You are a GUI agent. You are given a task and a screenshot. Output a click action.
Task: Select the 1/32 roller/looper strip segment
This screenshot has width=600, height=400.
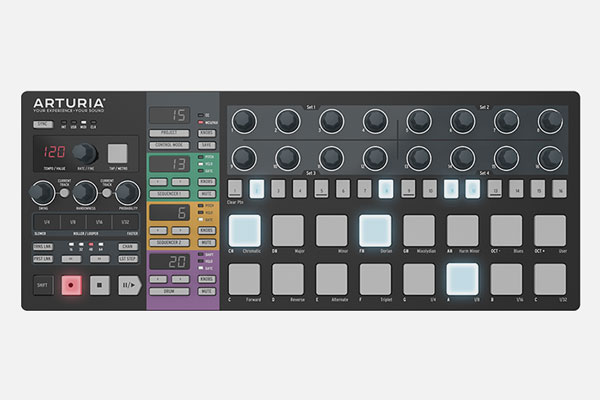click(125, 222)
